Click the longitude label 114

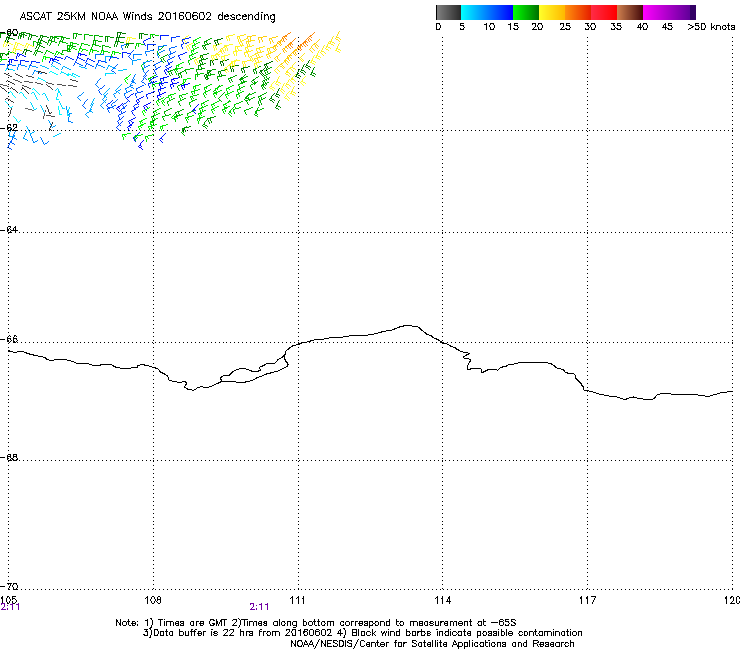point(442,600)
